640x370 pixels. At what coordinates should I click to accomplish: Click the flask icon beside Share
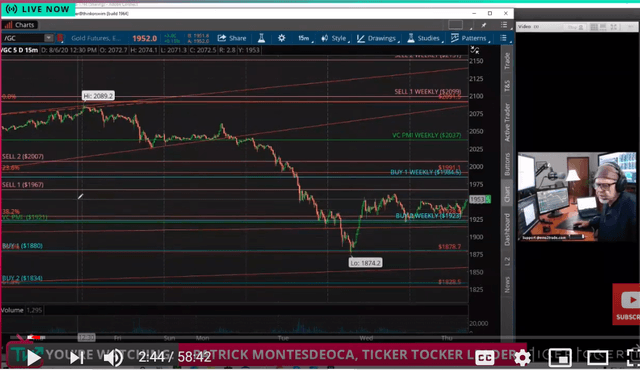click(x=261, y=38)
